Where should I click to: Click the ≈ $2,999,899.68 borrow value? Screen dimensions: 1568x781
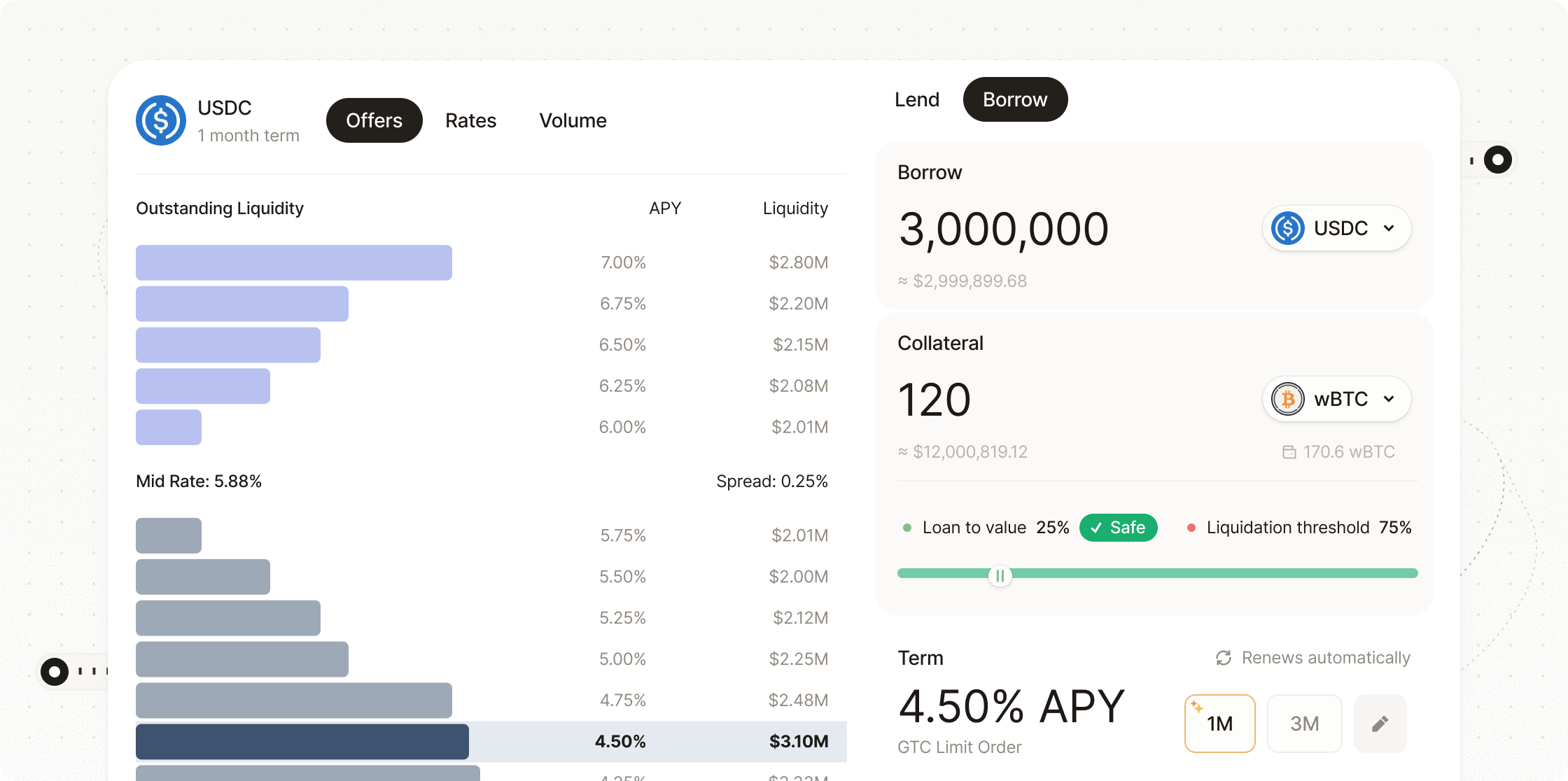click(962, 281)
